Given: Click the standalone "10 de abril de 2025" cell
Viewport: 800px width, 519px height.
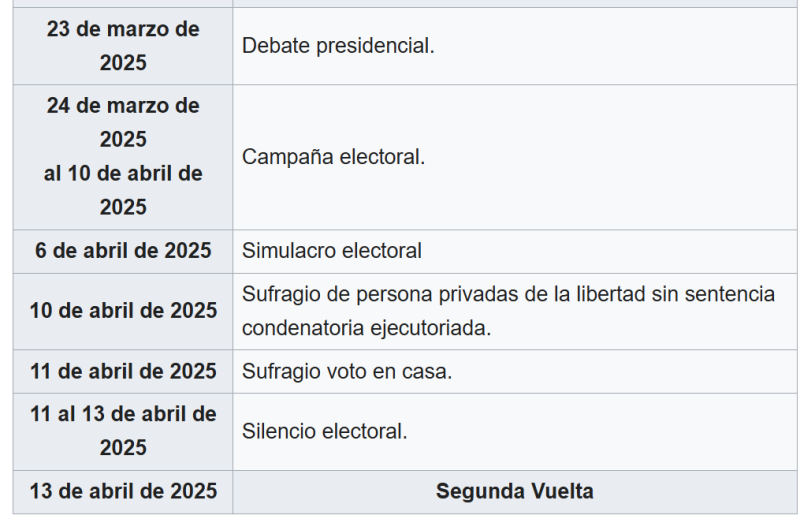Looking at the screenshot, I should 123,311.
